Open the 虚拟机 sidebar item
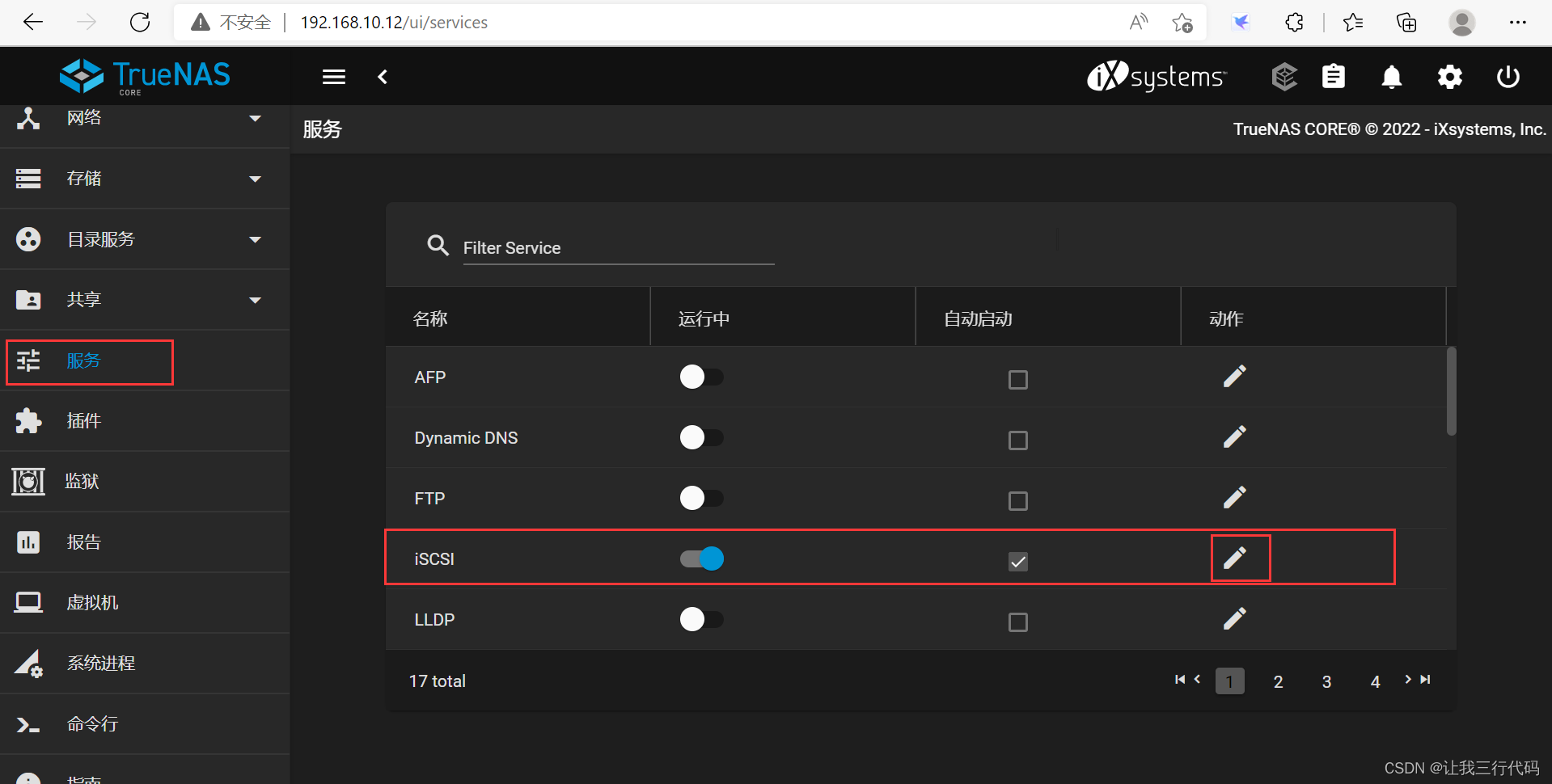The image size is (1552, 784). point(145,603)
